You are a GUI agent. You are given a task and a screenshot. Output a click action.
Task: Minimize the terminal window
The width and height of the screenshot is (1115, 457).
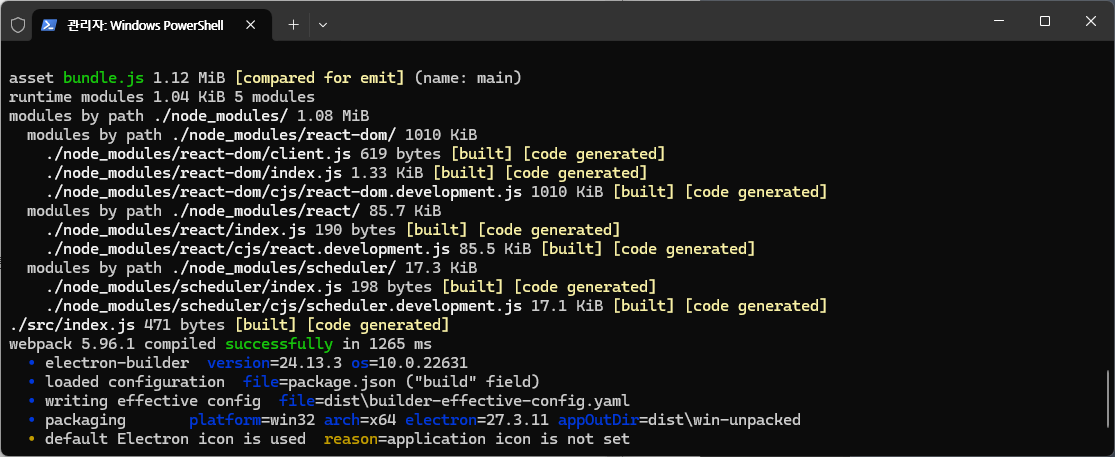point(999,21)
